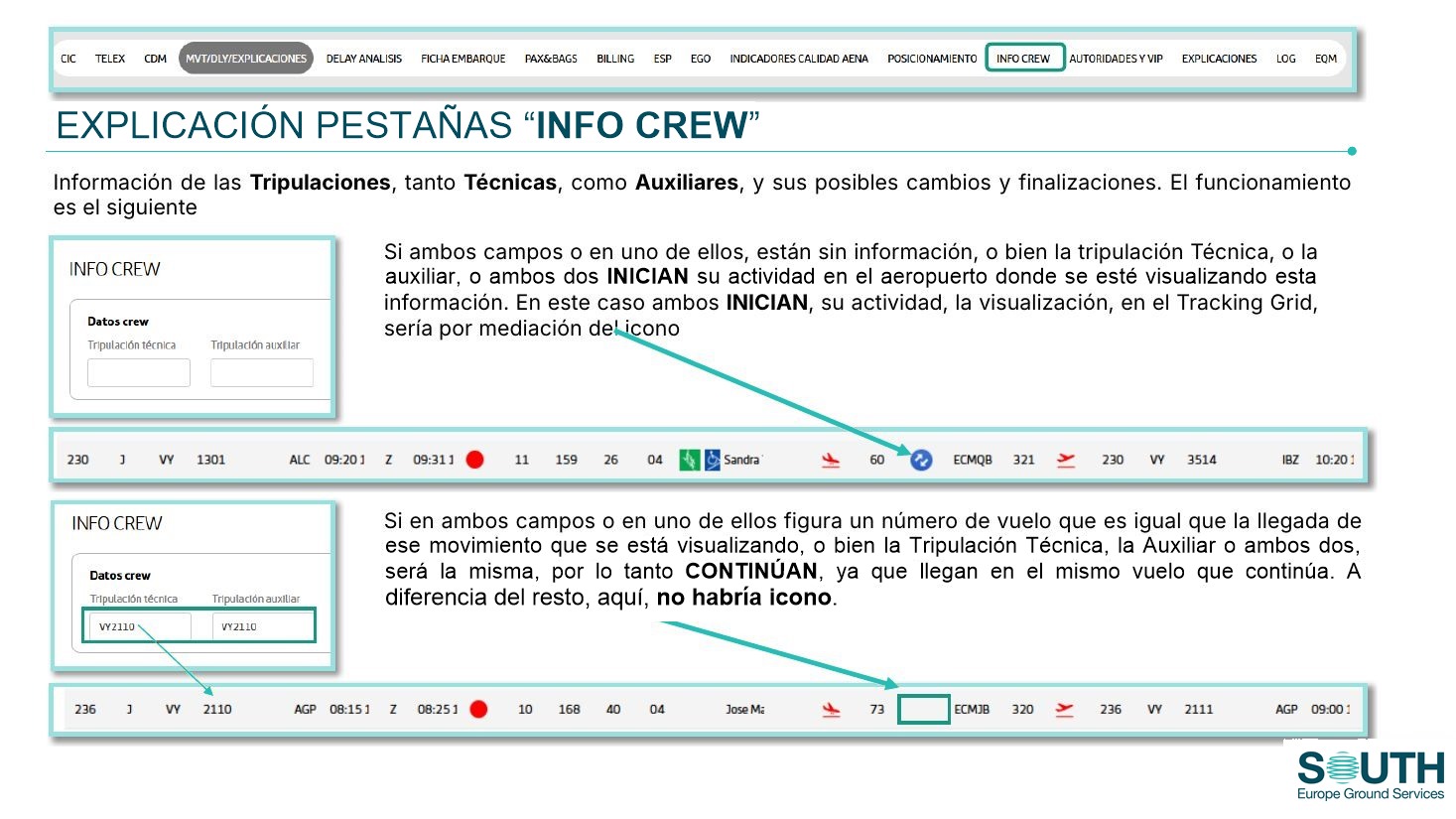
Task: Click the red landing plane icon before 73
Action: pyautogui.click(x=832, y=709)
